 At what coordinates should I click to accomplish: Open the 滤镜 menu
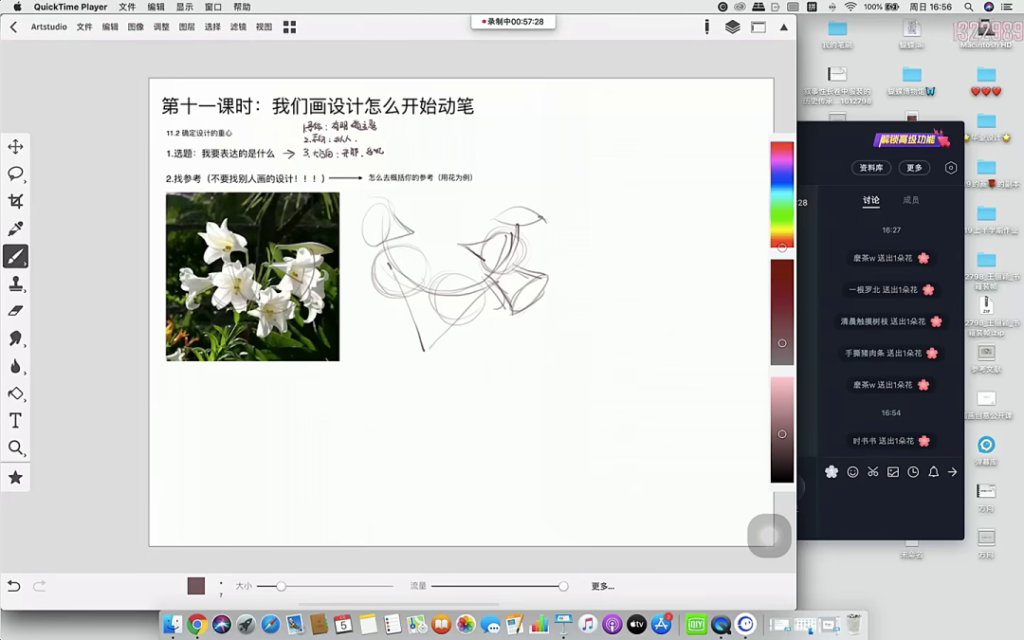tap(238, 27)
